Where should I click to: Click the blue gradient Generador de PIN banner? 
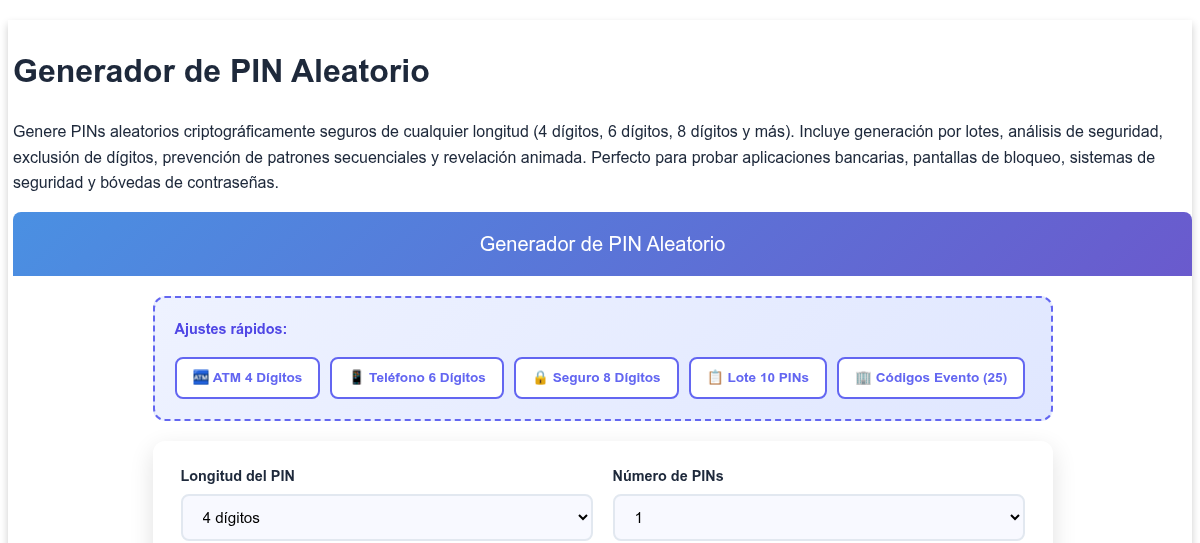coord(602,244)
